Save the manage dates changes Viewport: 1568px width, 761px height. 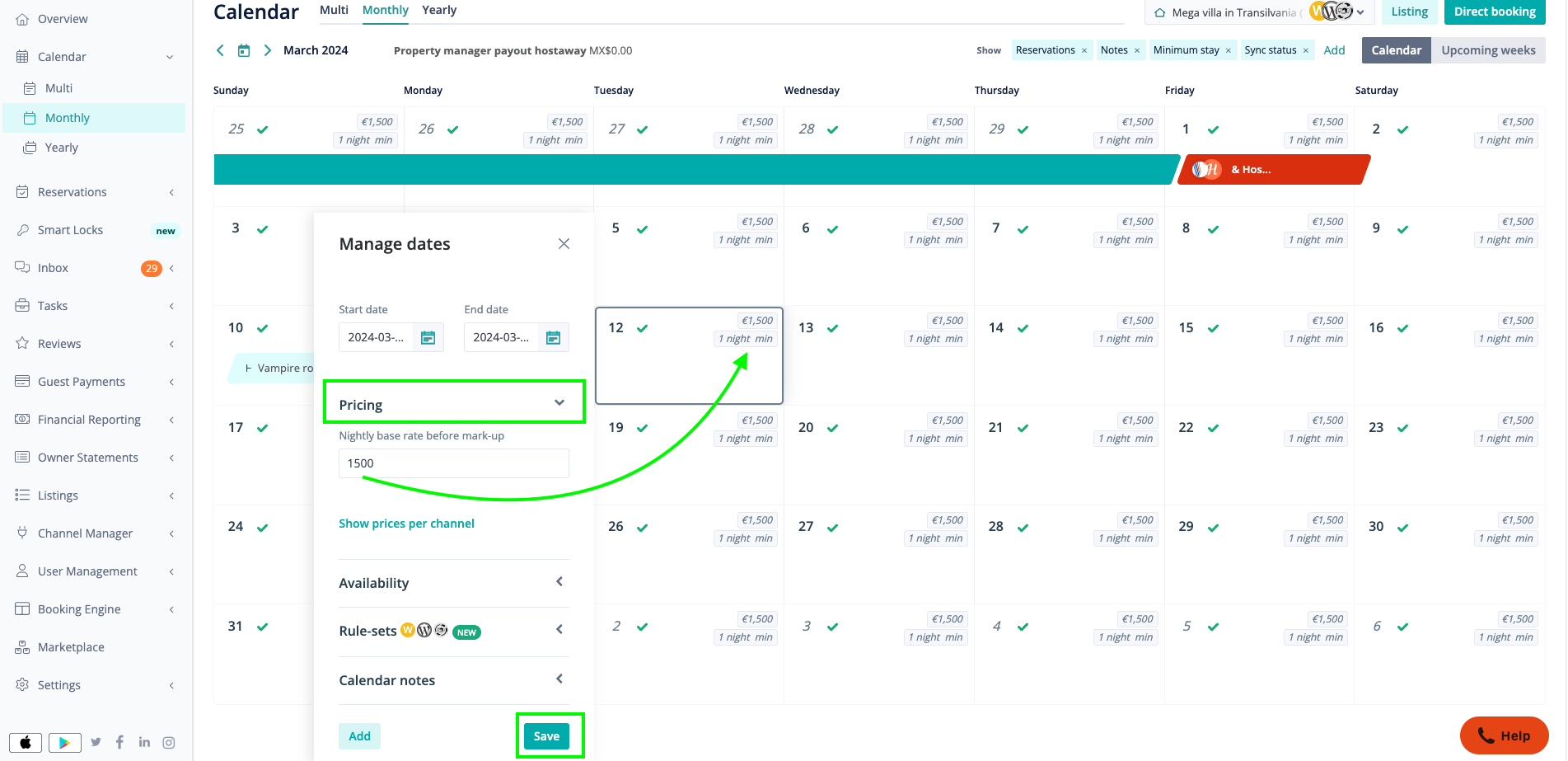[x=546, y=736]
